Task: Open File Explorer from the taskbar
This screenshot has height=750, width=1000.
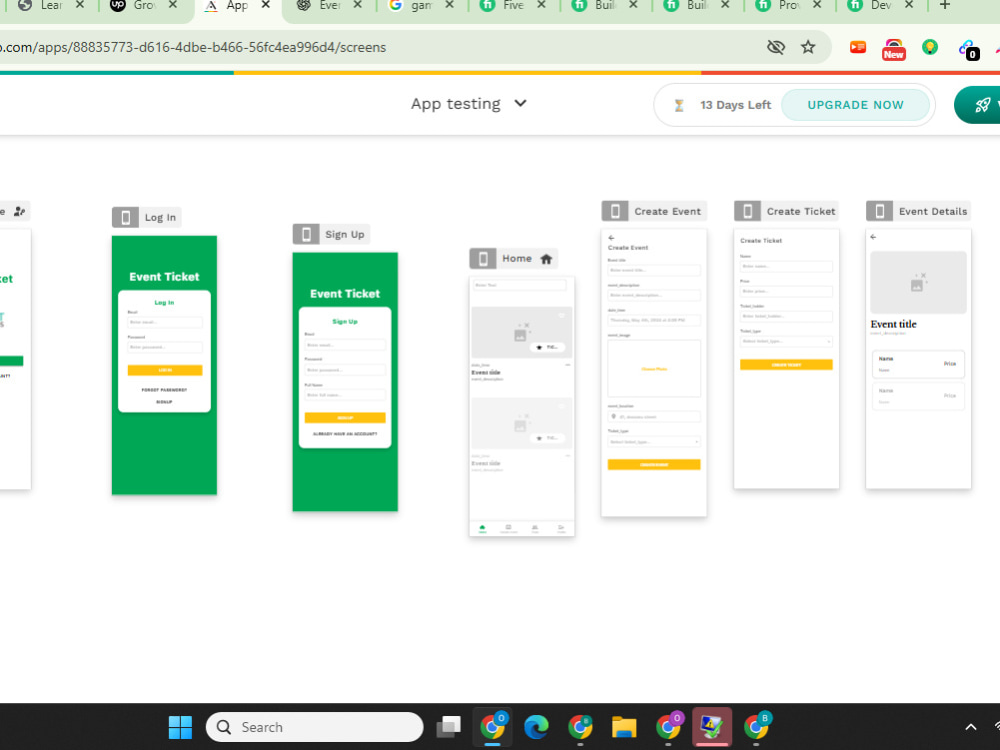Action: [x=624, y=727]
